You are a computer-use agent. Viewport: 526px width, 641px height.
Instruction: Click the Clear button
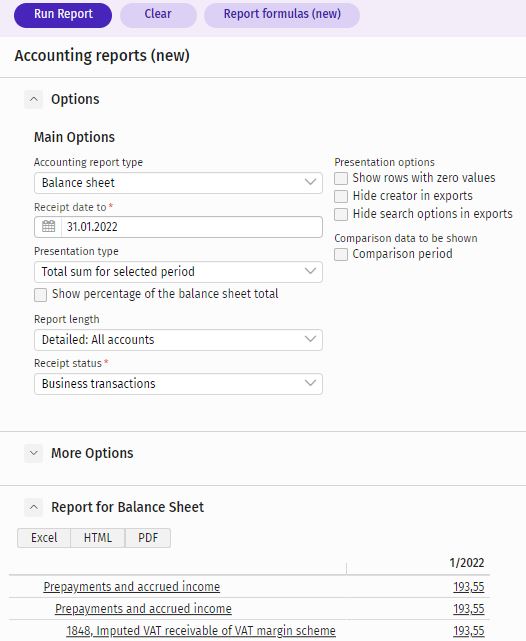[158, 15]
